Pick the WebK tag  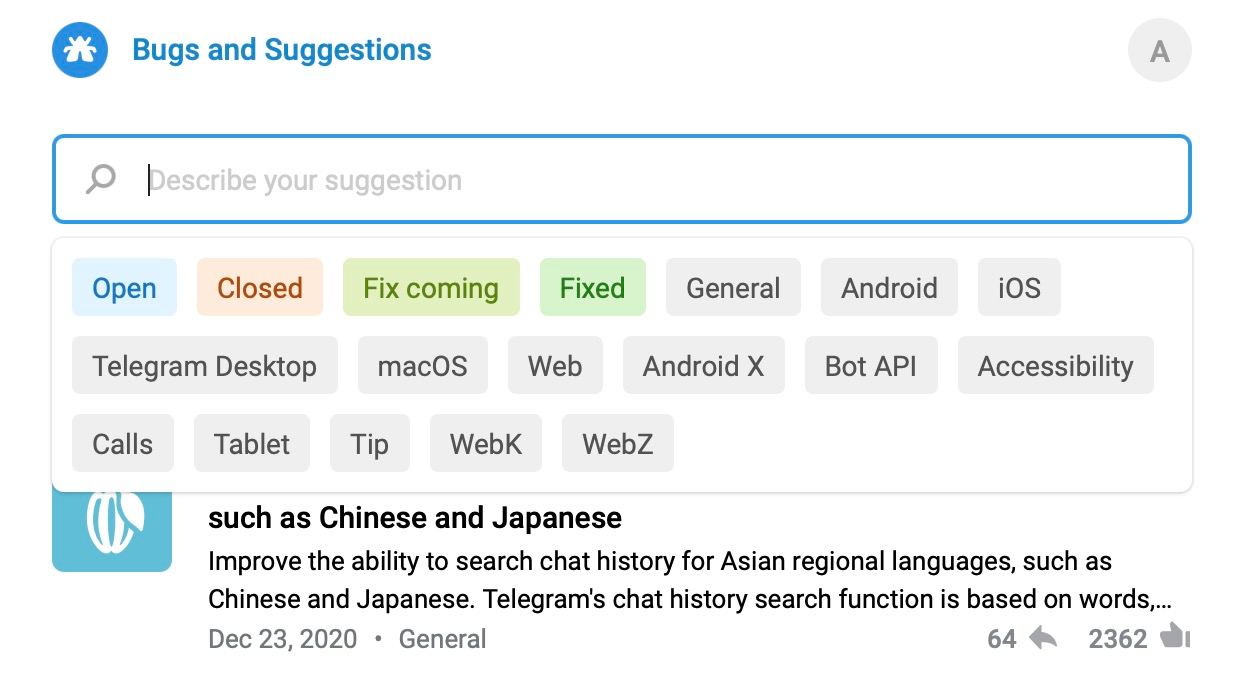click(x=486, y=444)
